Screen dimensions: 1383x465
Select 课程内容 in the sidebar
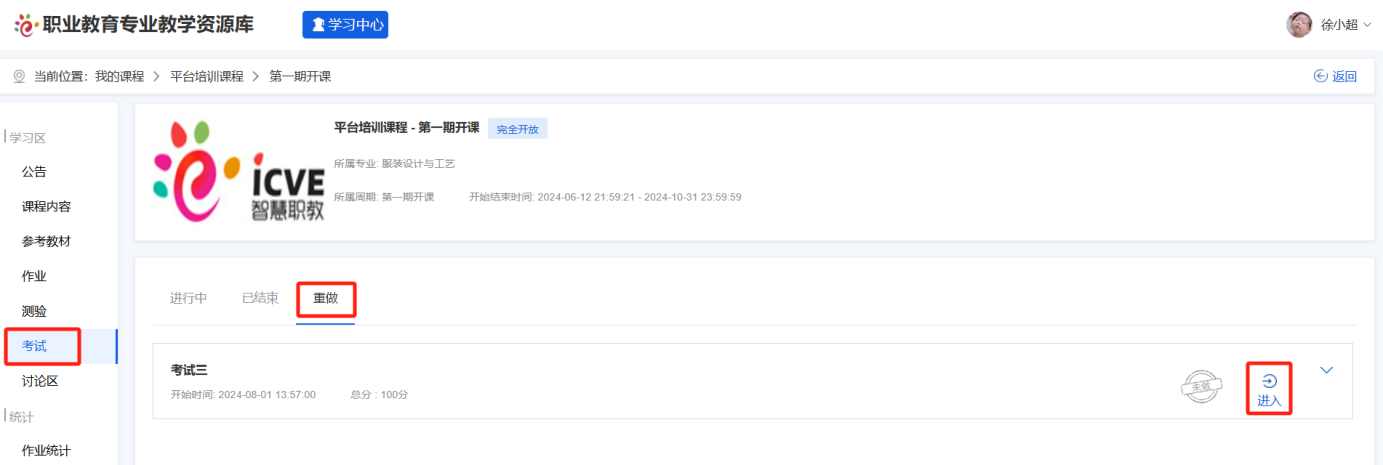point(46,207)
